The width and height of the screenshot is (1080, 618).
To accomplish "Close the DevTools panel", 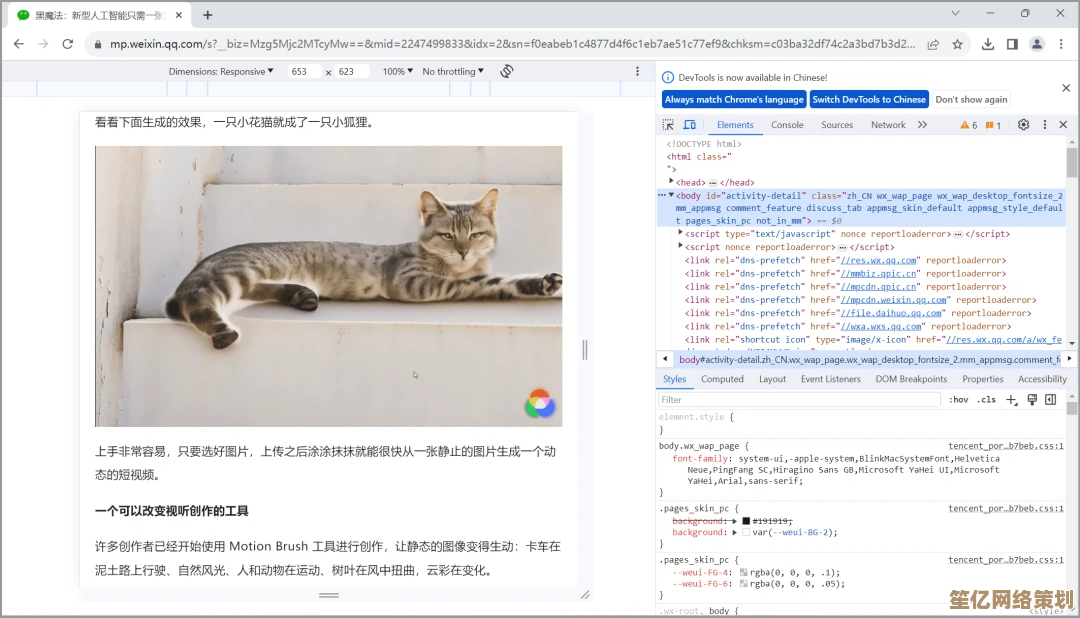I will (x=1063, y=125).
